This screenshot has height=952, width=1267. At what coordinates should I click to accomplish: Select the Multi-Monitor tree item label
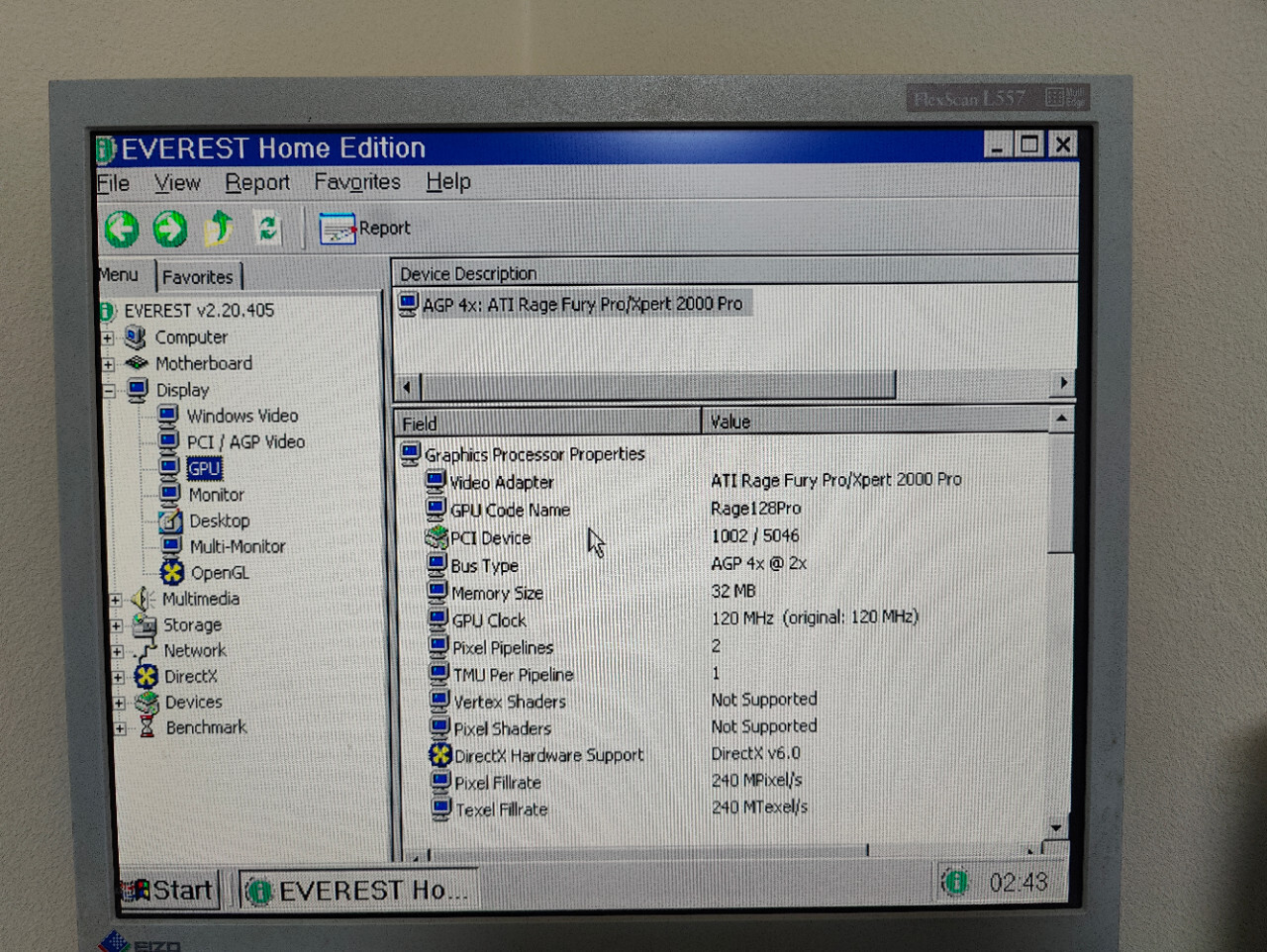(x=238, y=546)
